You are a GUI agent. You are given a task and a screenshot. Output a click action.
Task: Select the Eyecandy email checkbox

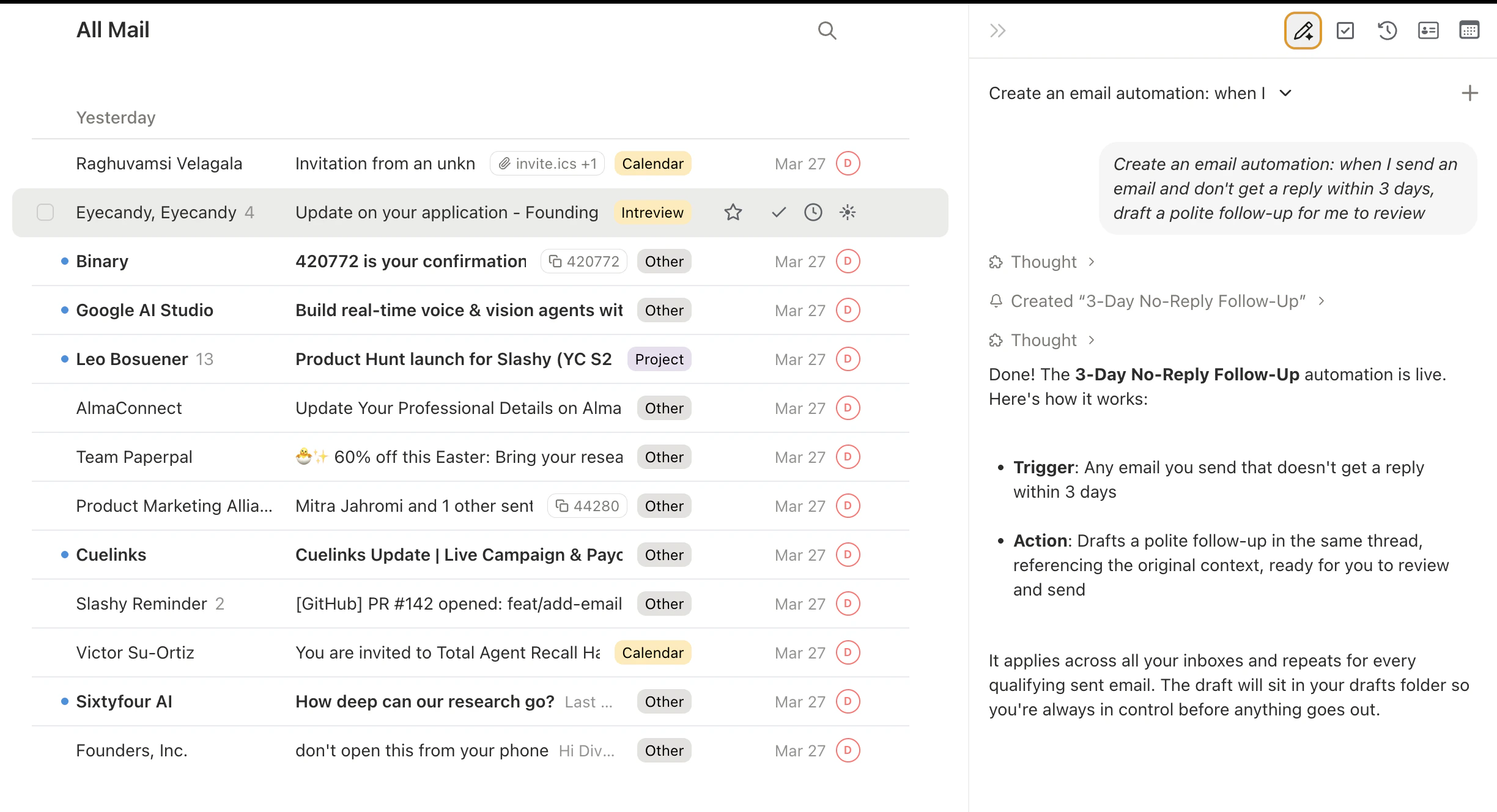click(45, 212)
